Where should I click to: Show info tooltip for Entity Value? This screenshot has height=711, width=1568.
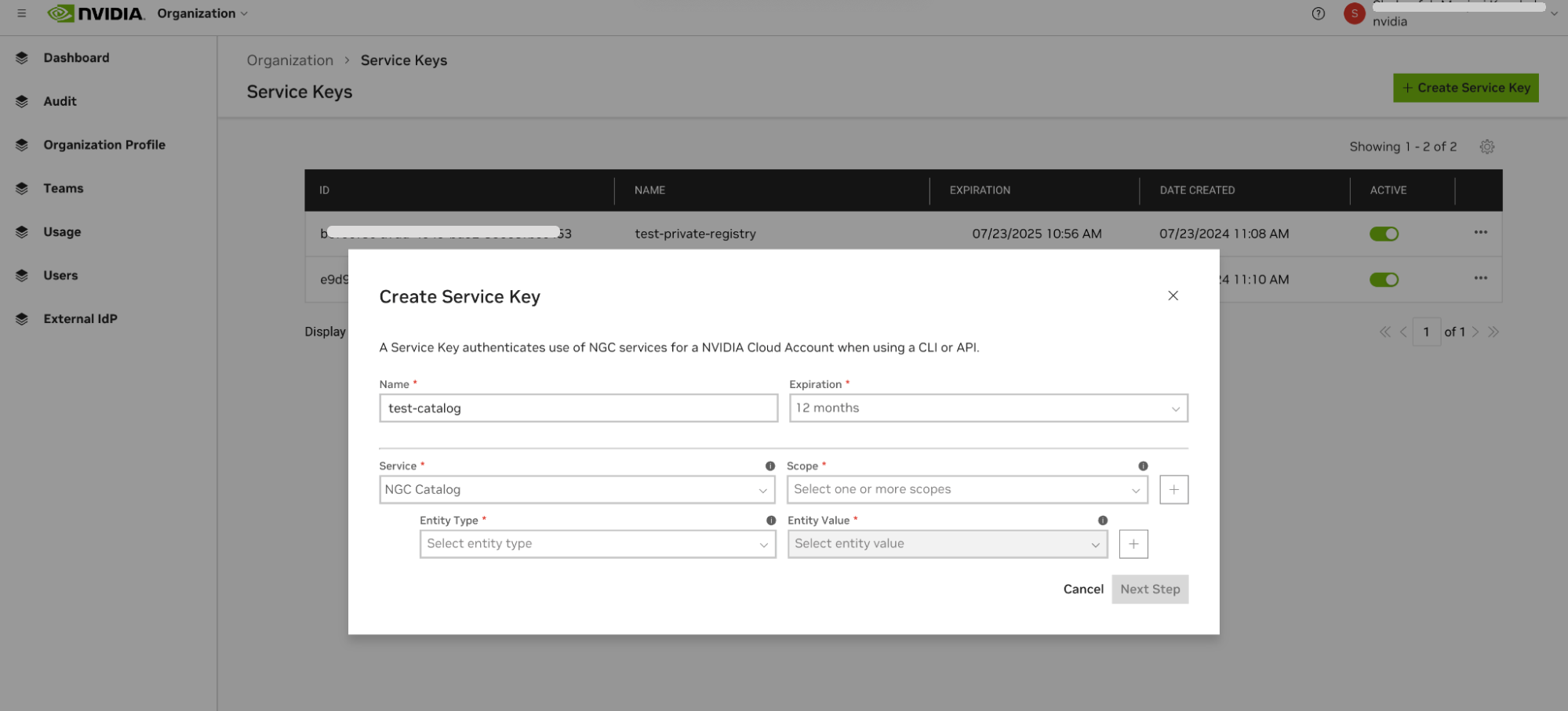[x=1103, y=521]
